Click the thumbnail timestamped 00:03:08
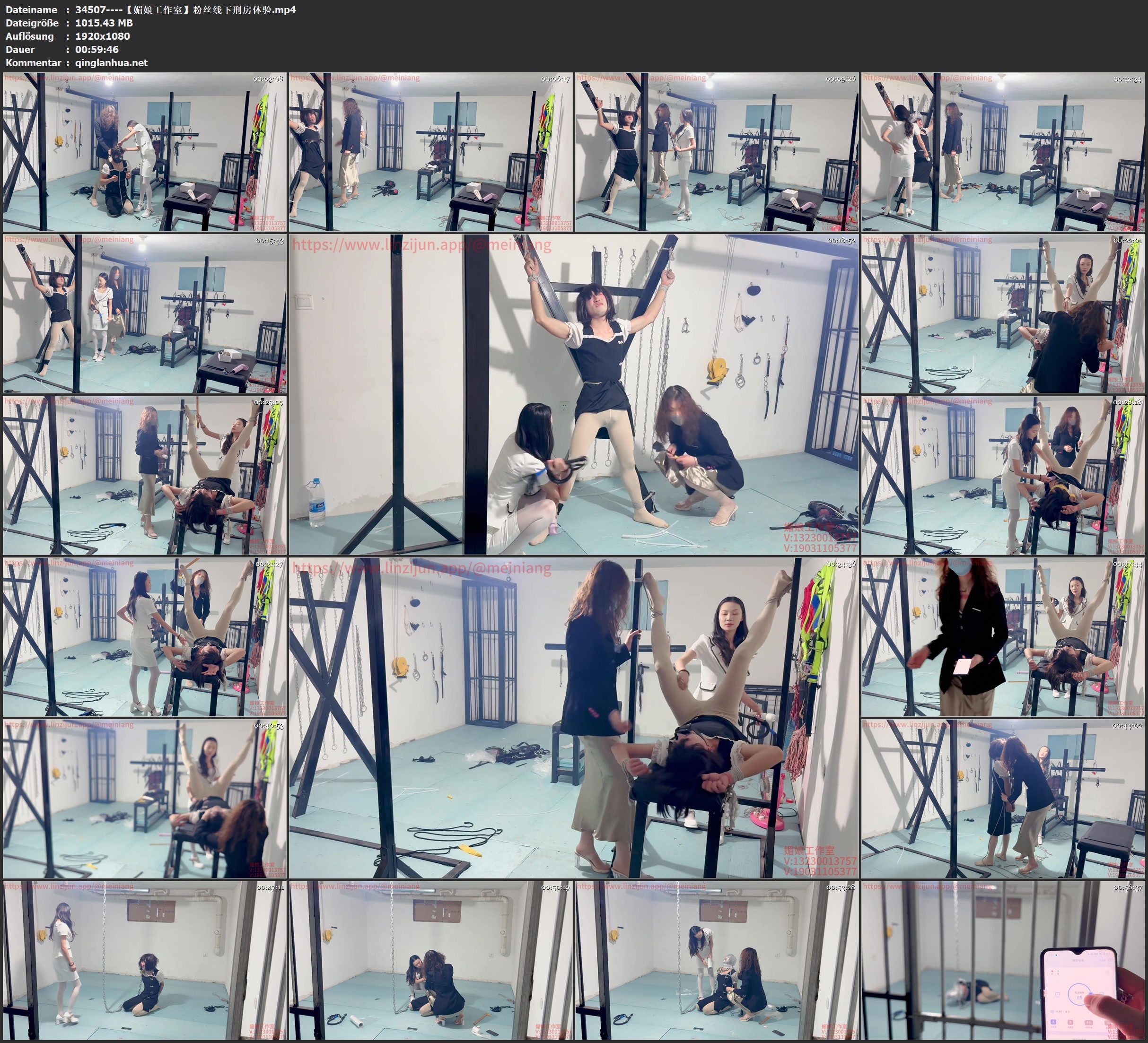This screenshot has height=1043, width=1148. click(x=145, y=152)
